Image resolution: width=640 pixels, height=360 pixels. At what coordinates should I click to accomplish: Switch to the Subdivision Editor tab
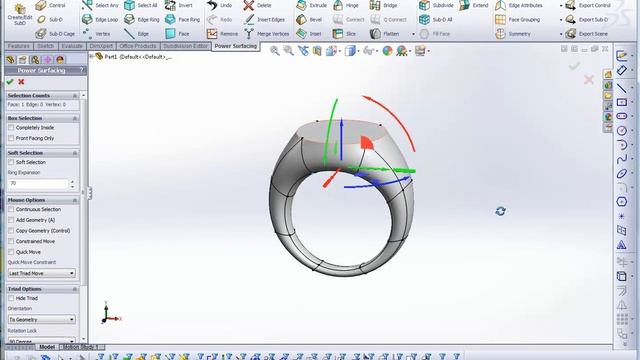[x=186, y=46]
